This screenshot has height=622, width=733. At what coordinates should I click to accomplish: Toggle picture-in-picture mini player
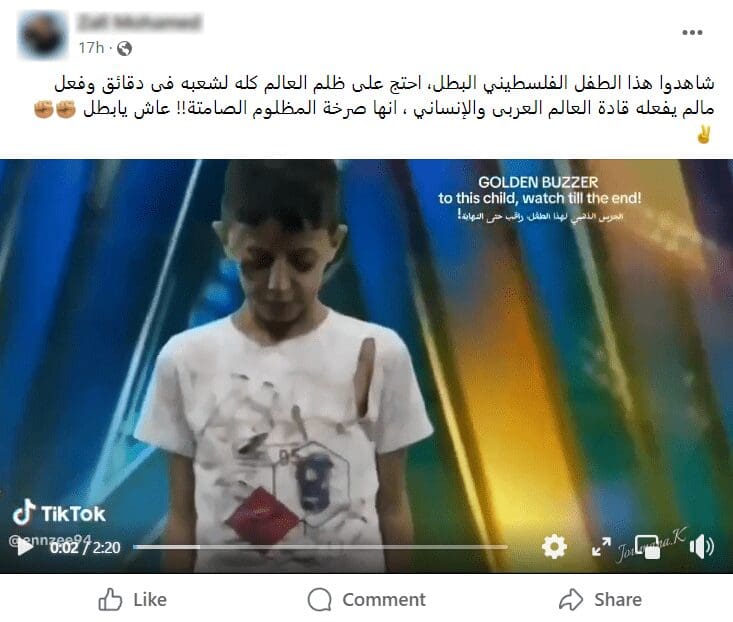click(648, 547)
